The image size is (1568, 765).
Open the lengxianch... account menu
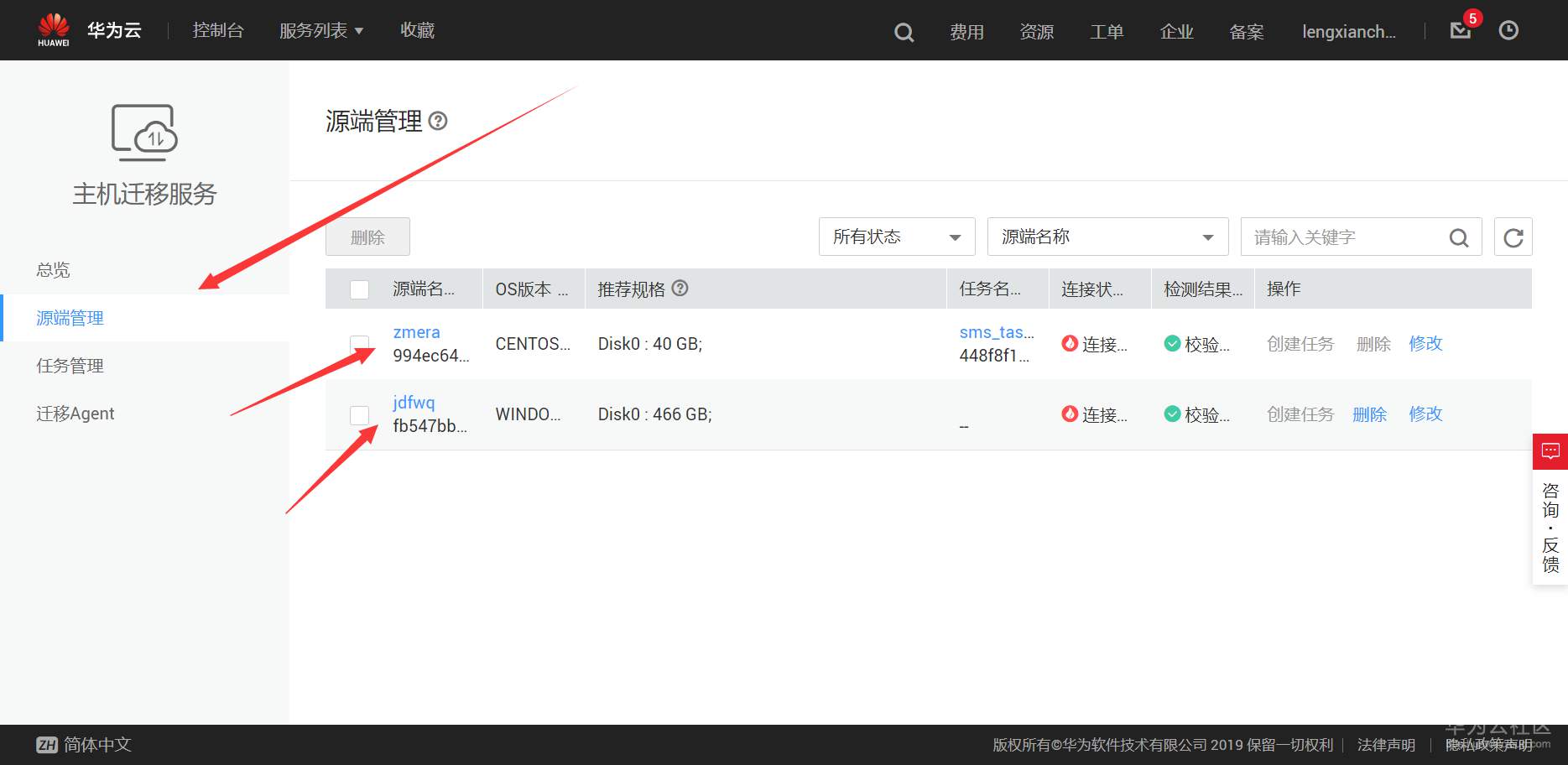click(1349, 32)
